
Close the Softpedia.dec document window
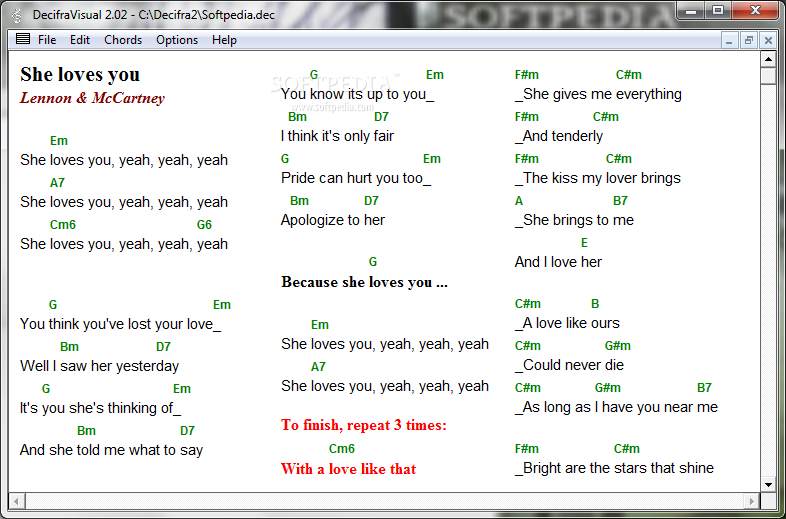coord(767,41)
